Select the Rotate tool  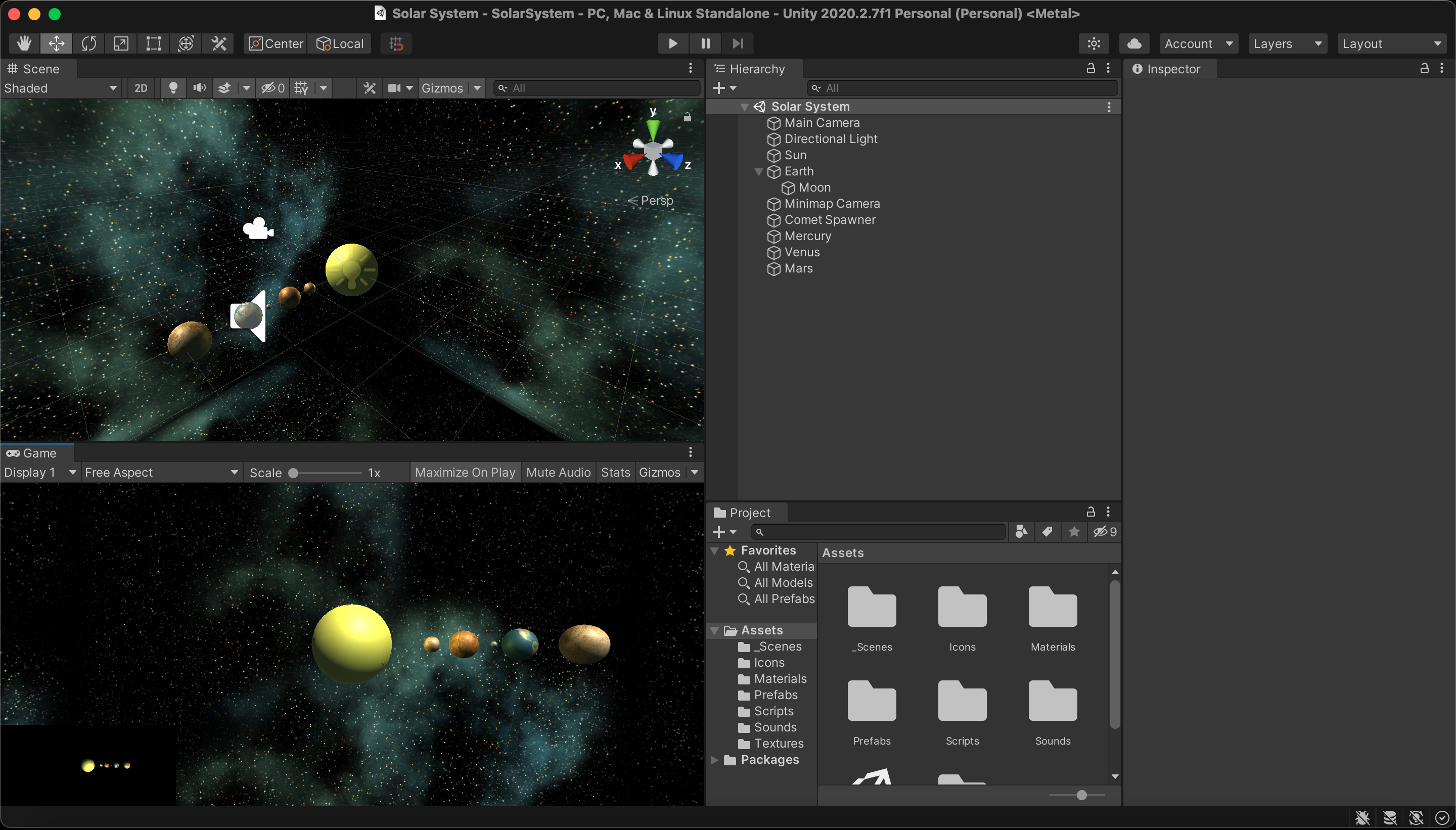pos(89,43)
